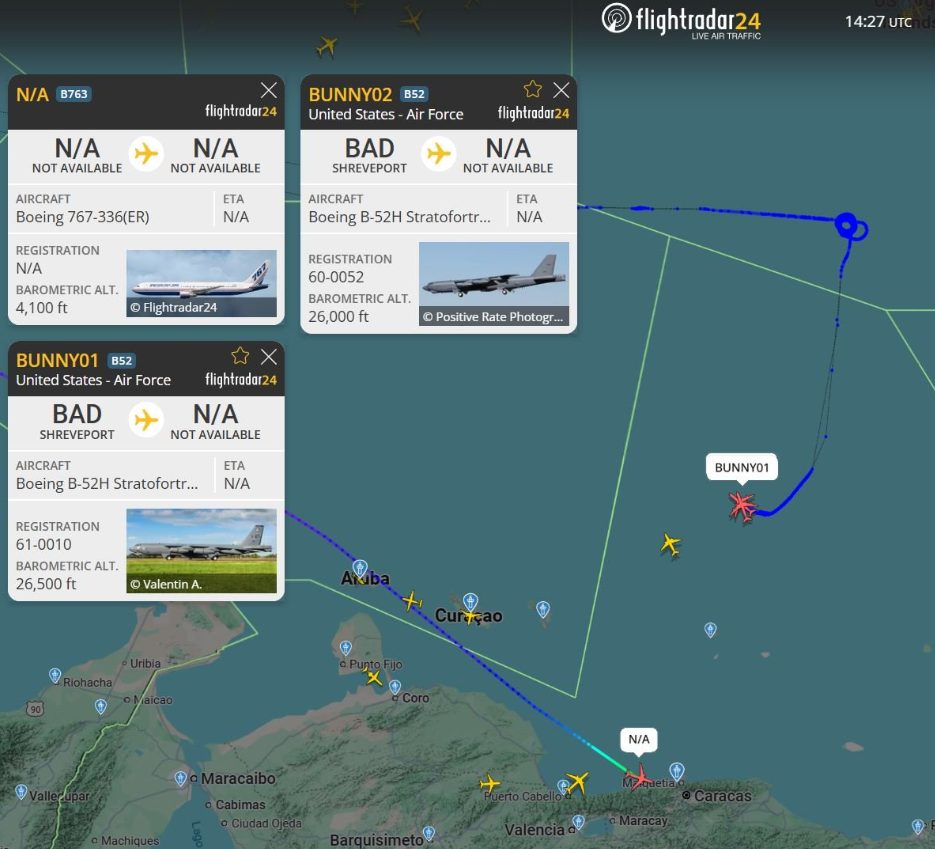The width and height of the screenshot is (935, 849).
Task: Close the N/A Boeing 767 info card
Action: [269, 89]
